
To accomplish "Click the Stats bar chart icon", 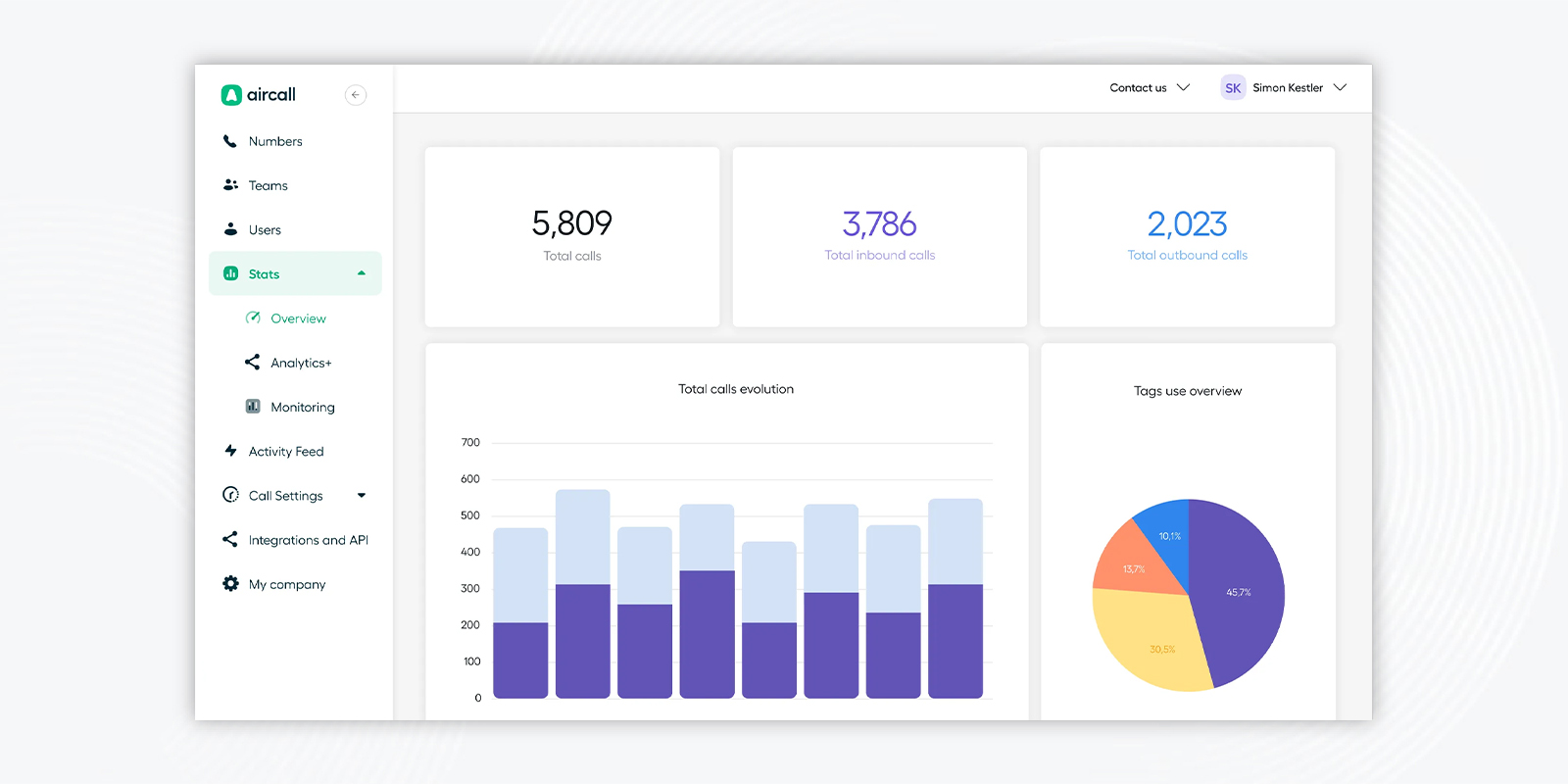I will 230,273.
